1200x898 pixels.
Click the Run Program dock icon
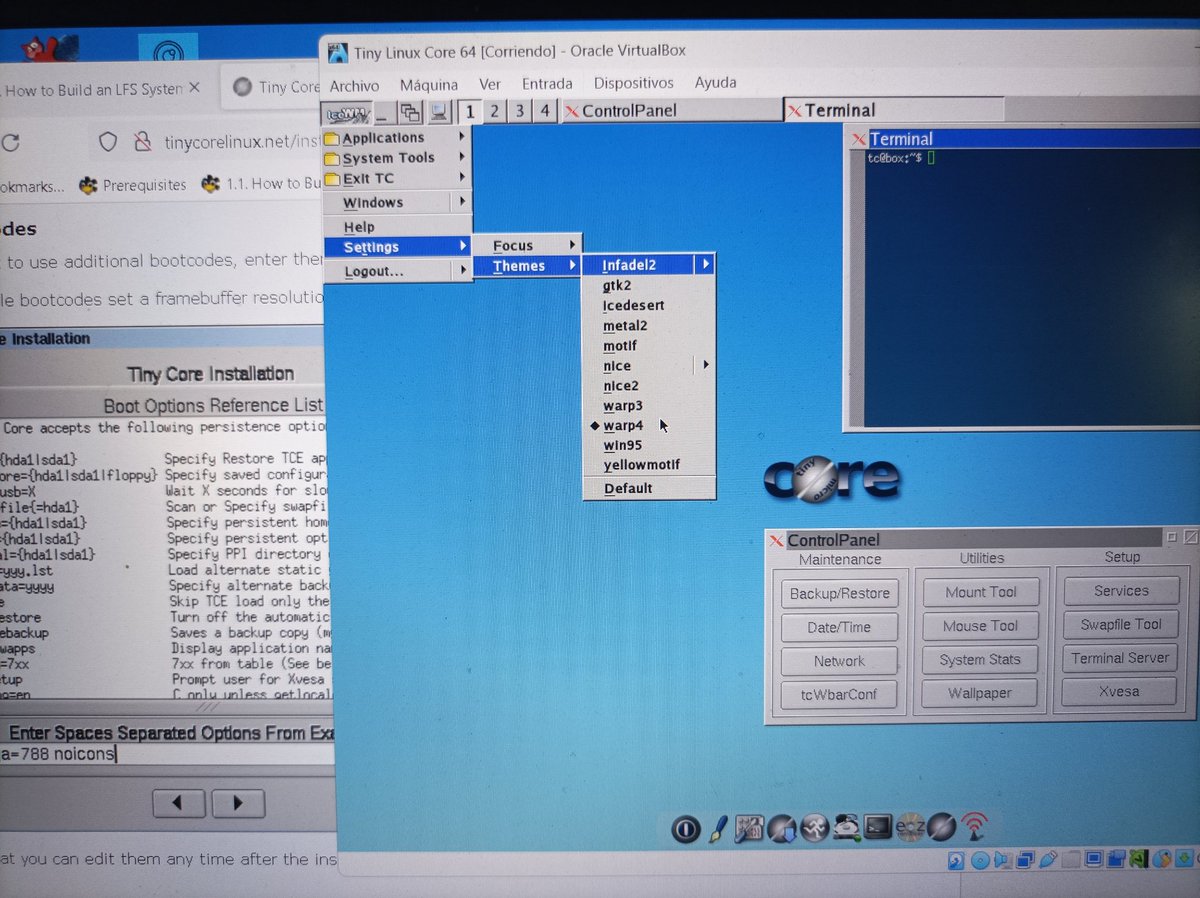815,828
